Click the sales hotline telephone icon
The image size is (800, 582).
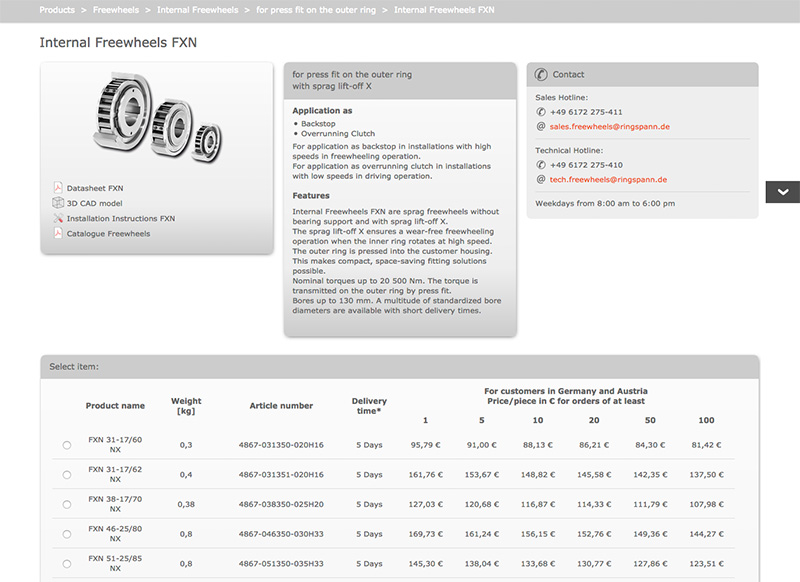point(541,112)
